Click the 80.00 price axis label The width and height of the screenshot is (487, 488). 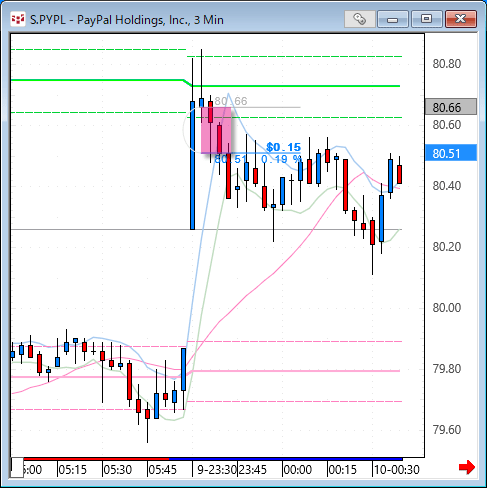click(447, 307)
